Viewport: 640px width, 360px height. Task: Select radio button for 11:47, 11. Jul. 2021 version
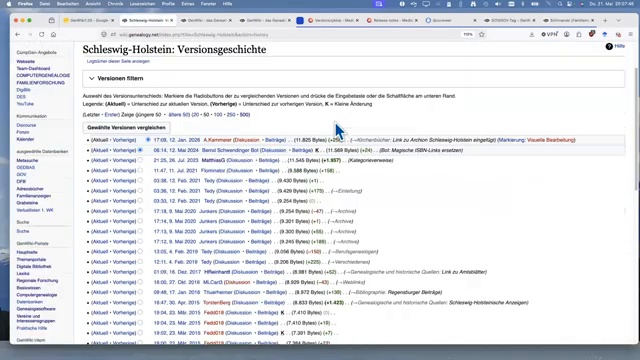pyautogui.click(x=140, y=171)
